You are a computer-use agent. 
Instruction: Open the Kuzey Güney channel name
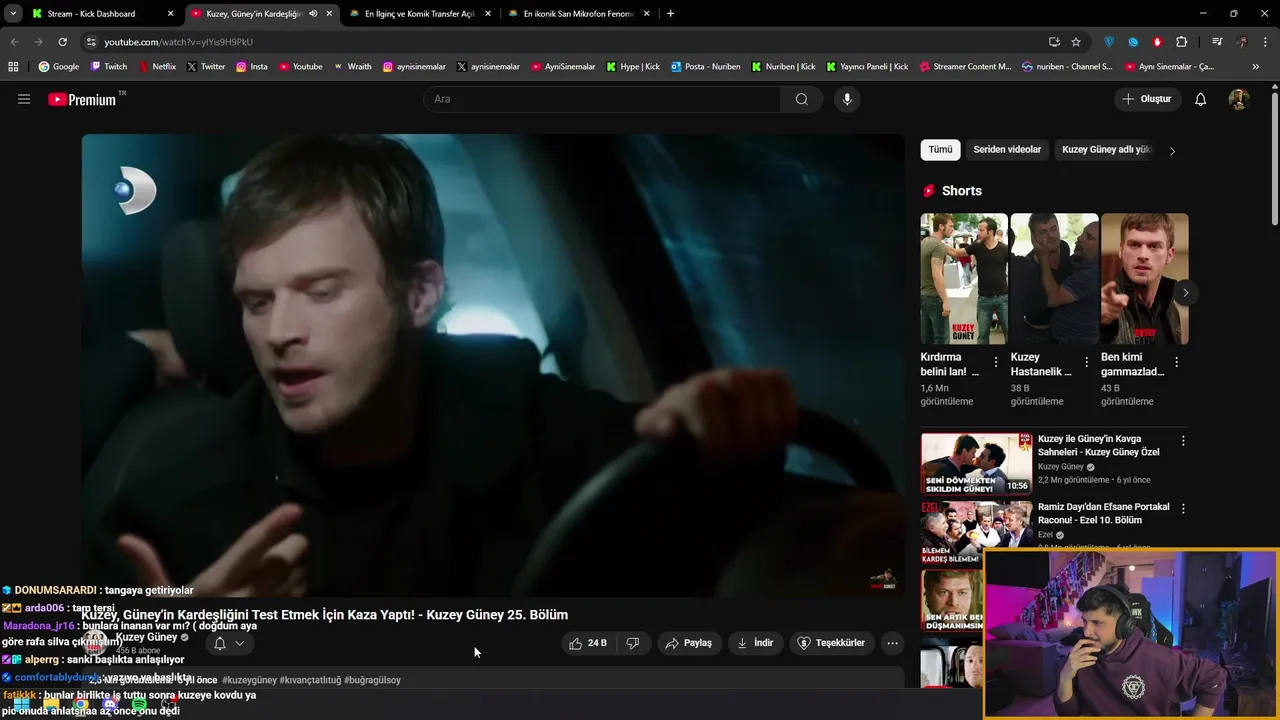[146, 637]
